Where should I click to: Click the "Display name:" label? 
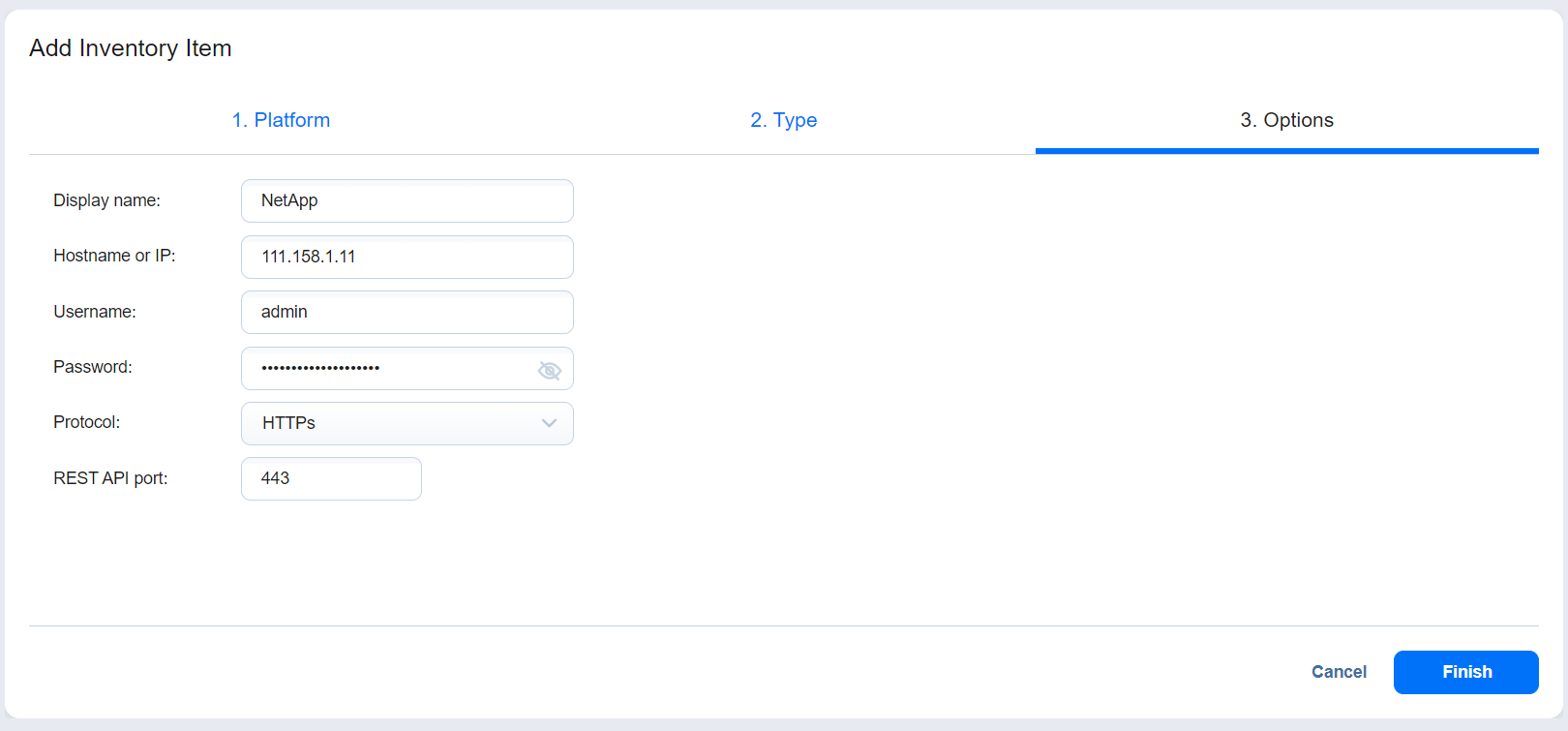click(x=106, y=200)
